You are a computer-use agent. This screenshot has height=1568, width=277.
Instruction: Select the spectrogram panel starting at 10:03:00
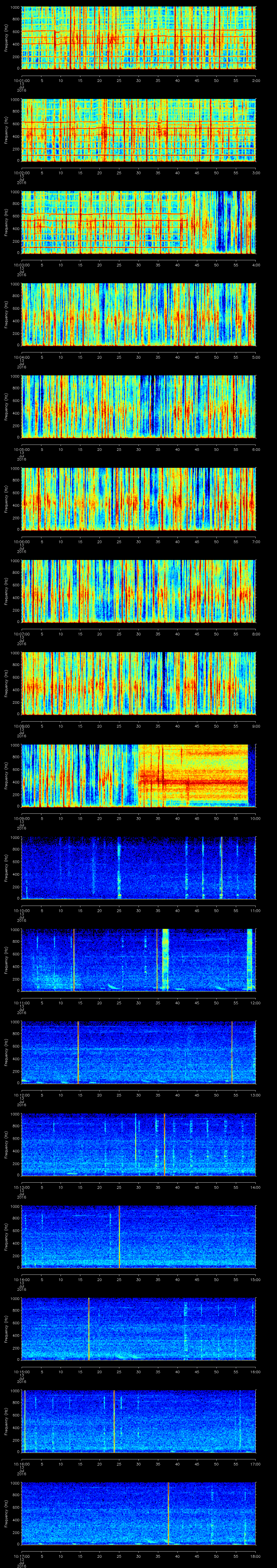139,222
